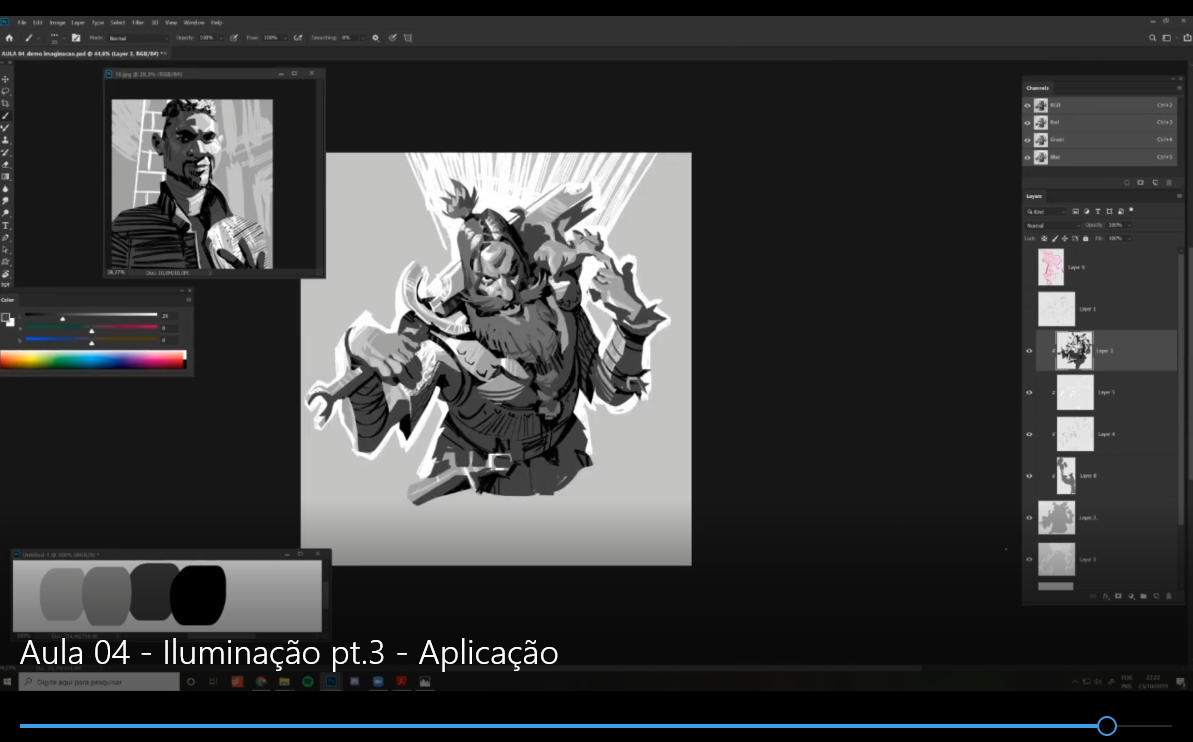Create a new group with folder icon

(x=1143, y=596)
